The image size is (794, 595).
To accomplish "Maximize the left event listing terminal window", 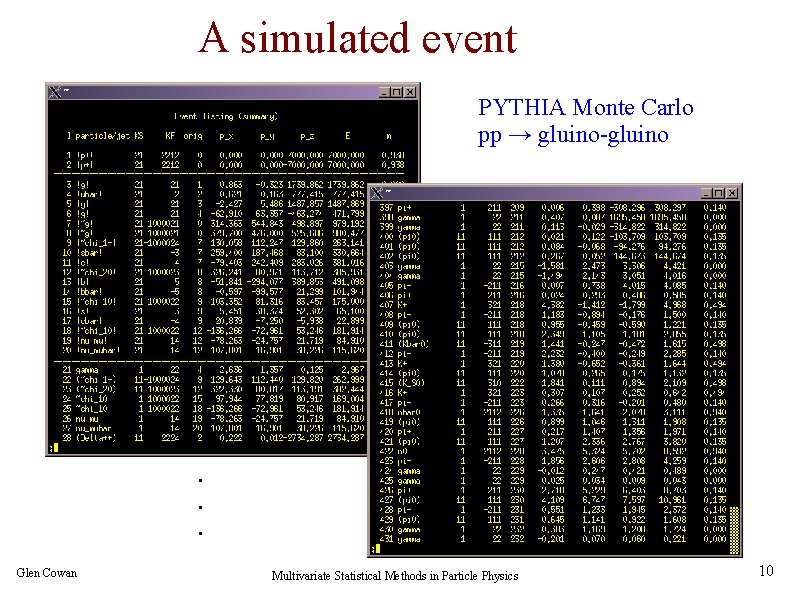I will 397,92.
